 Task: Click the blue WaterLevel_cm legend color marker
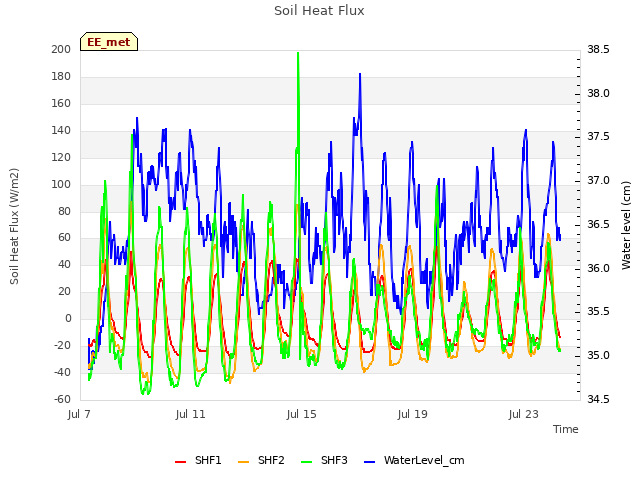369,462
